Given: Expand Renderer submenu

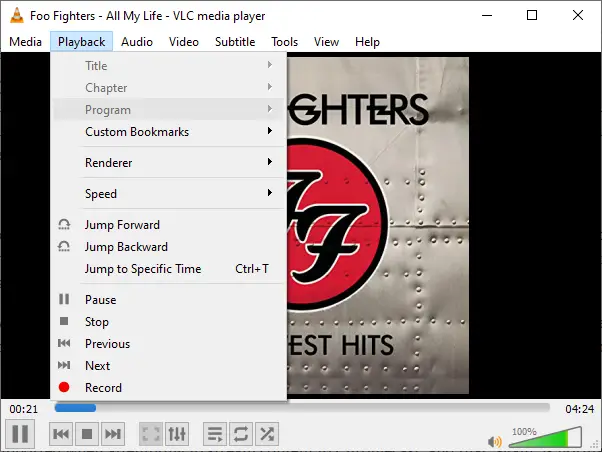Looking at the screenshot, I should coord(168,162).
